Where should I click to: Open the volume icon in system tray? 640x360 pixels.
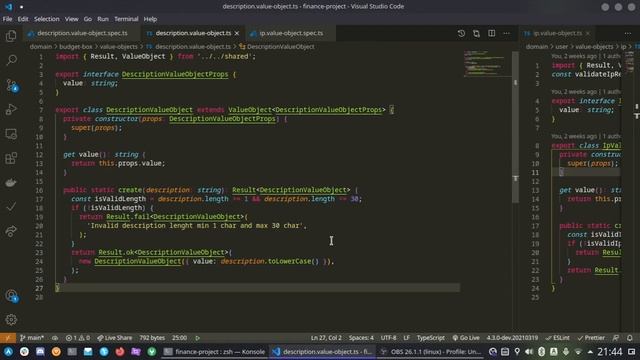(529, 351)
